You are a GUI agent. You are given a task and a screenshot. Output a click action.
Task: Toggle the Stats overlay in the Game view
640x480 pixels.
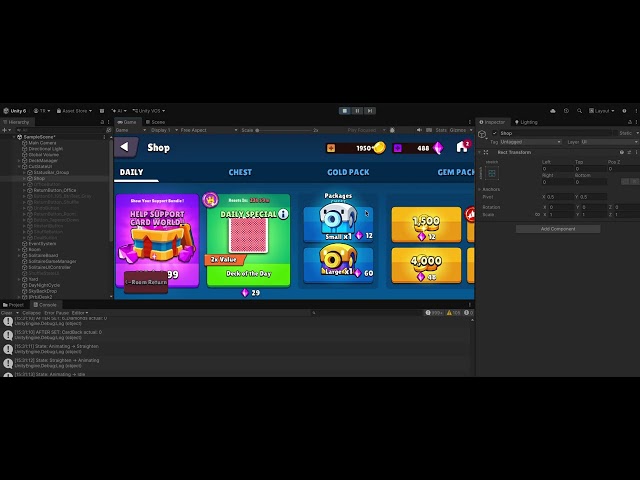(x=441, y=130)
